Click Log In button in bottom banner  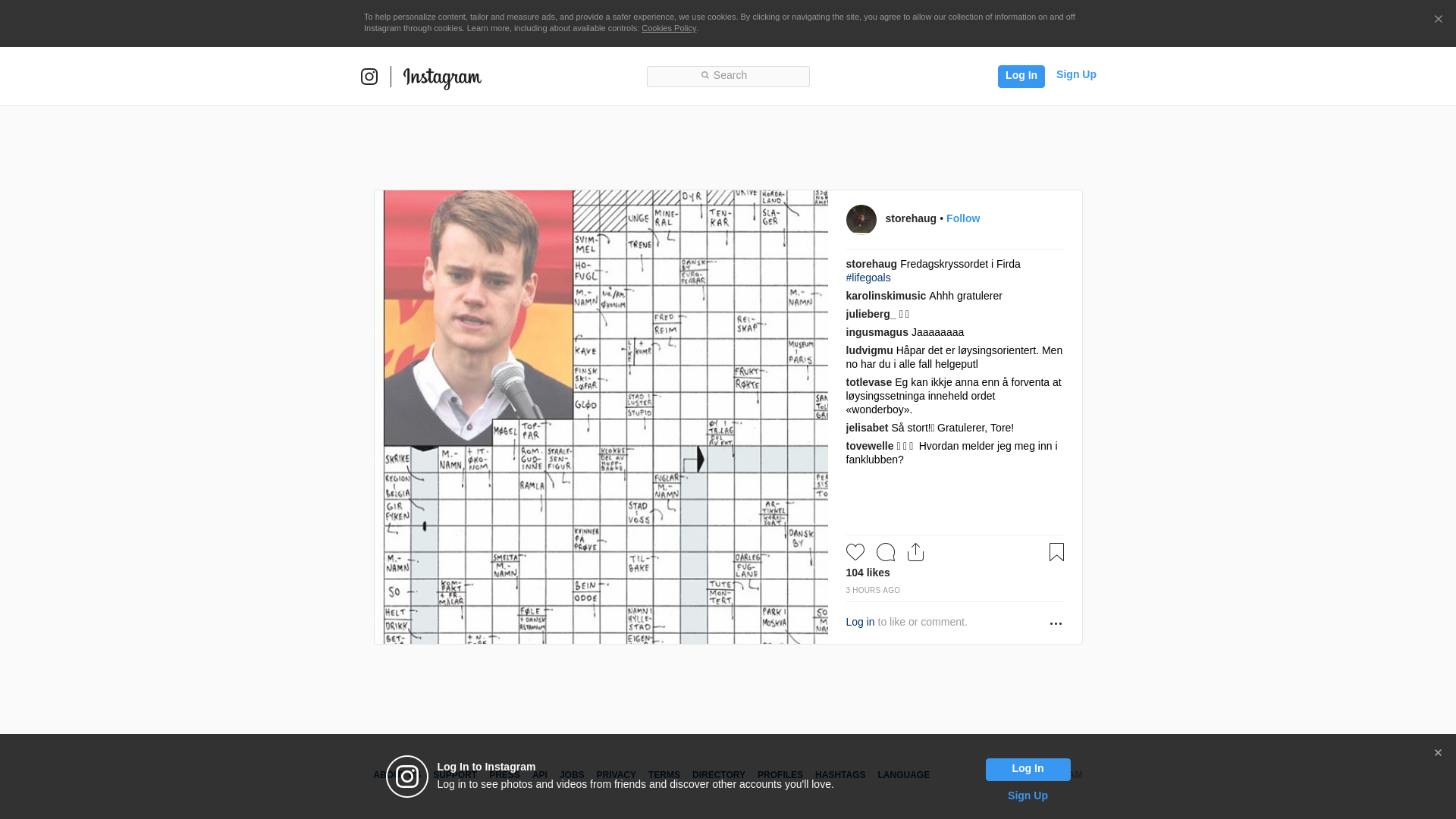(1028, 770)
